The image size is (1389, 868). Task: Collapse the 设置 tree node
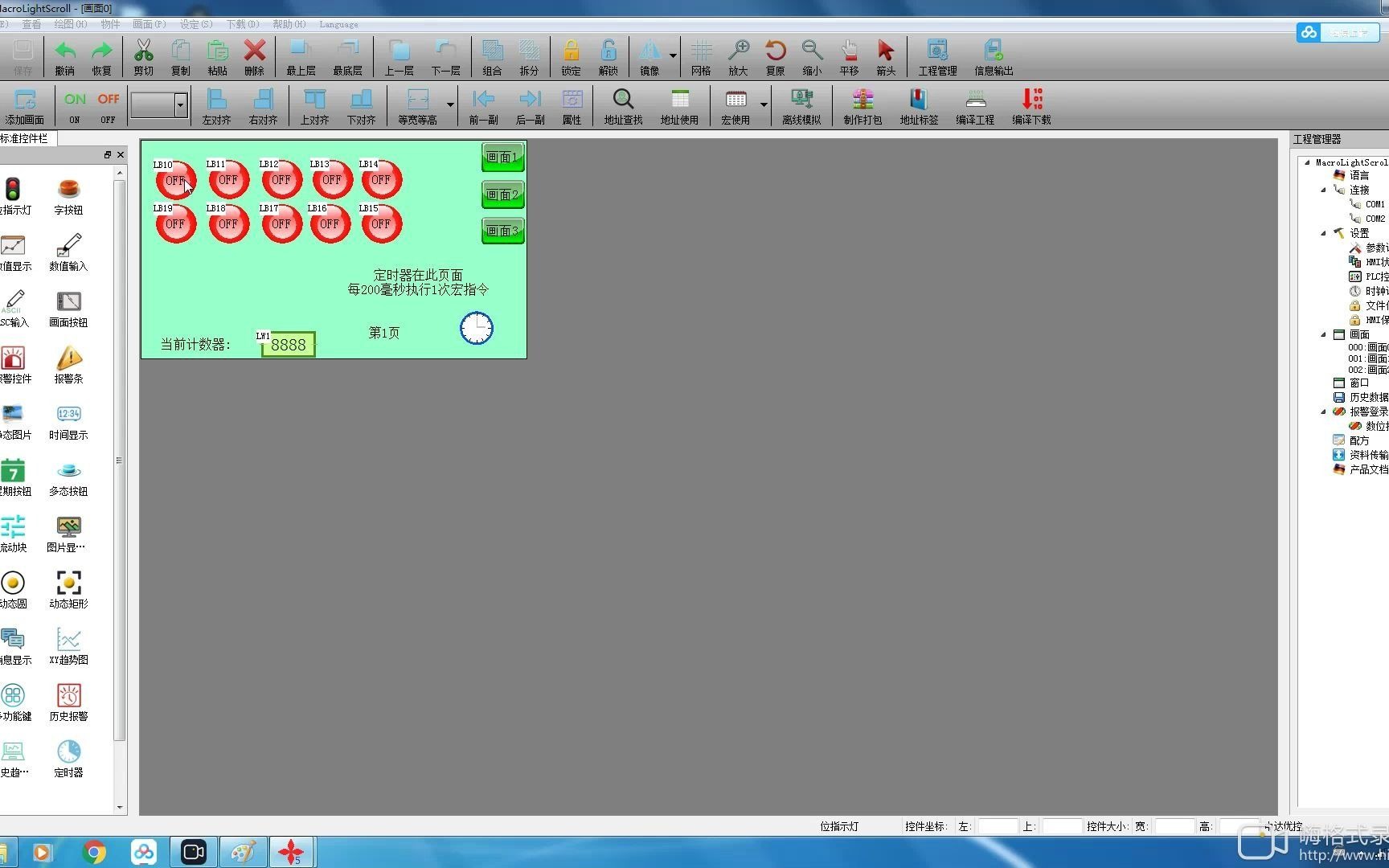point(1323,233)
